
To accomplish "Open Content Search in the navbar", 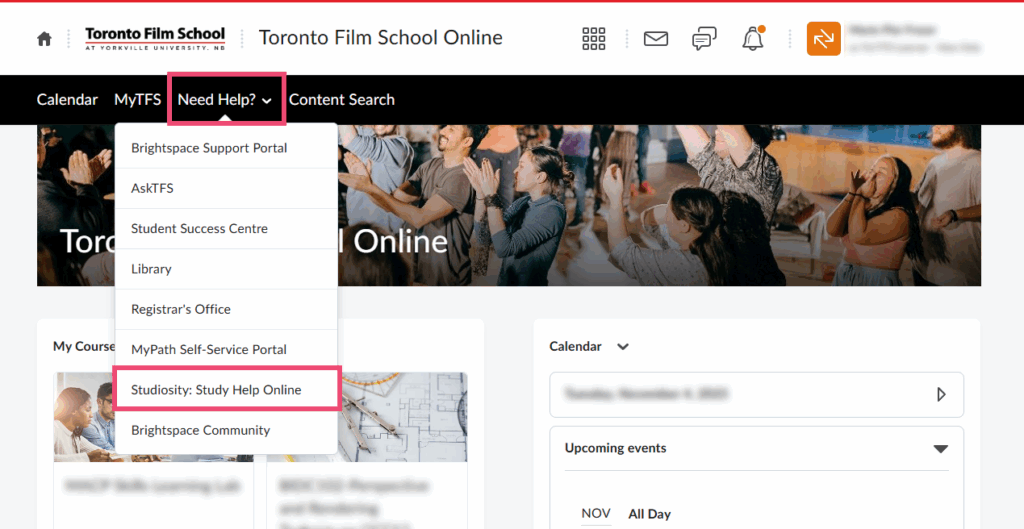I will pos(342,99).
